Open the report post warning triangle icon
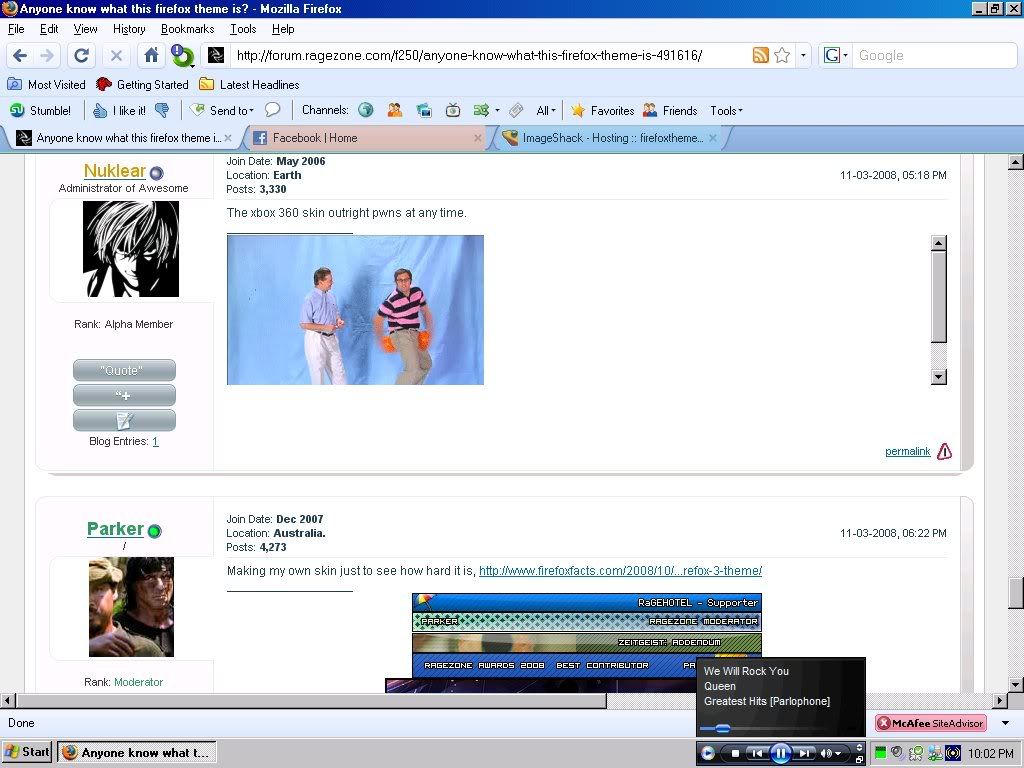Screen dimensions: 1024x768 [944, 451]
